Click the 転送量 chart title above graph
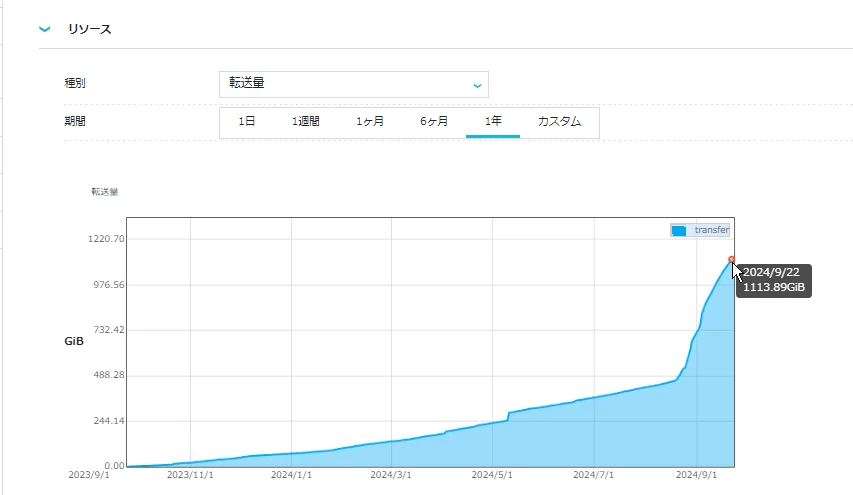Screen dimensions: 853x495 (104, 191)
